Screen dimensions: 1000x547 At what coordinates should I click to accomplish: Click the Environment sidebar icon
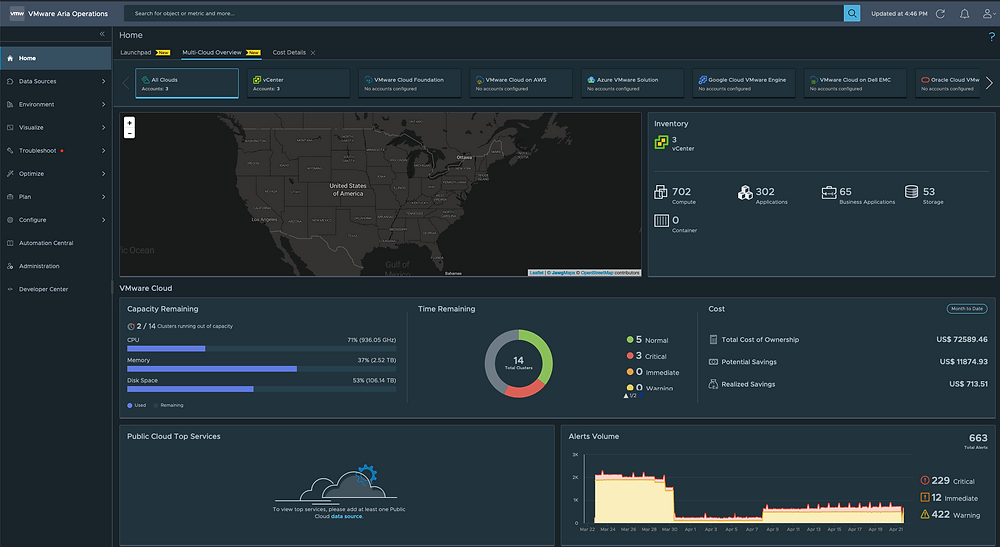[x=10, y=104]
